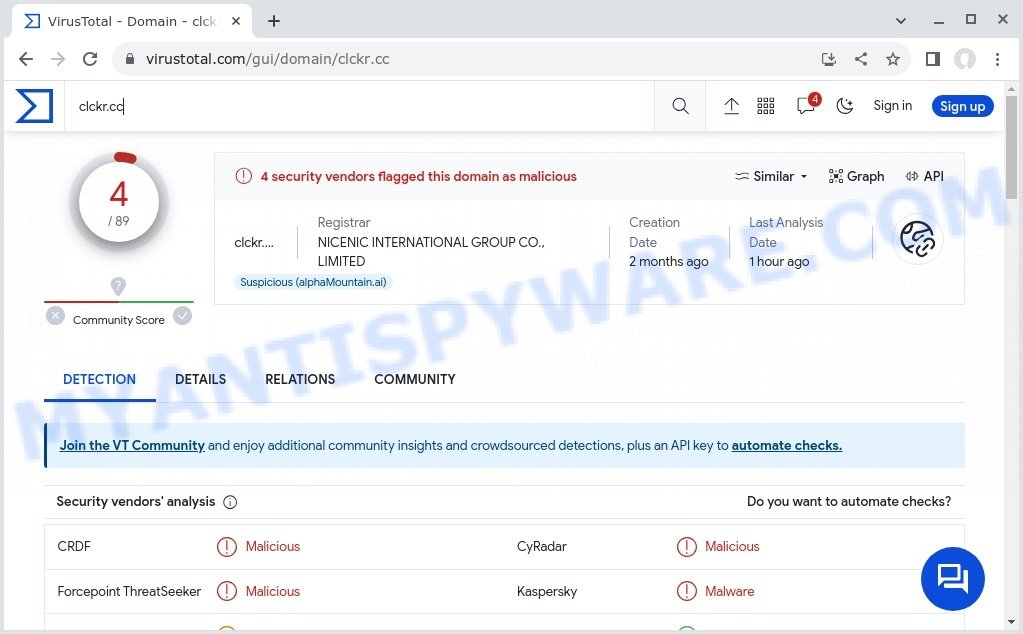Click the Kaspersky vendor name
1023x634 pixels.
point(547,592)
